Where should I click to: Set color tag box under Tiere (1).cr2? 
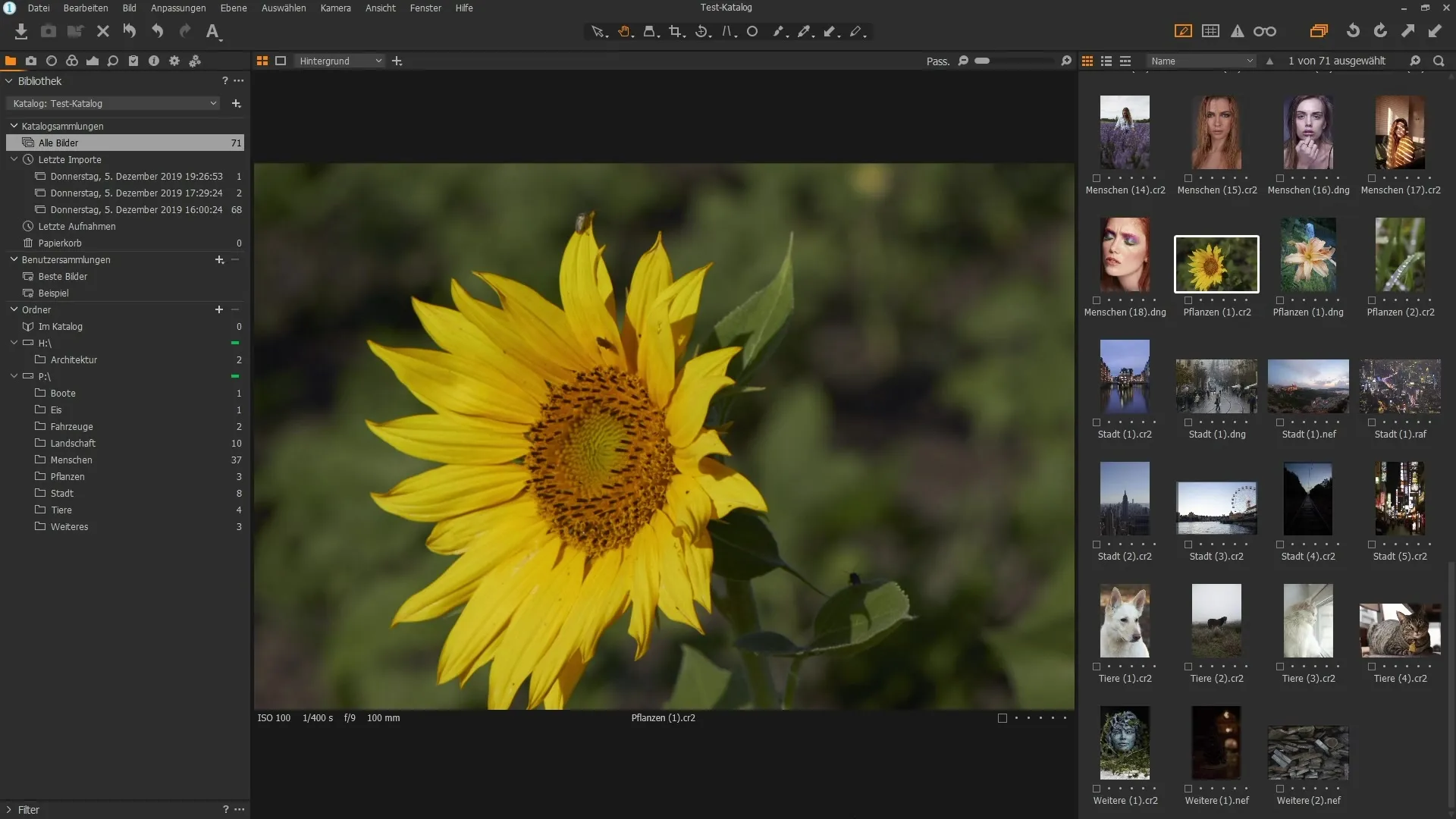coord(1097,667)
